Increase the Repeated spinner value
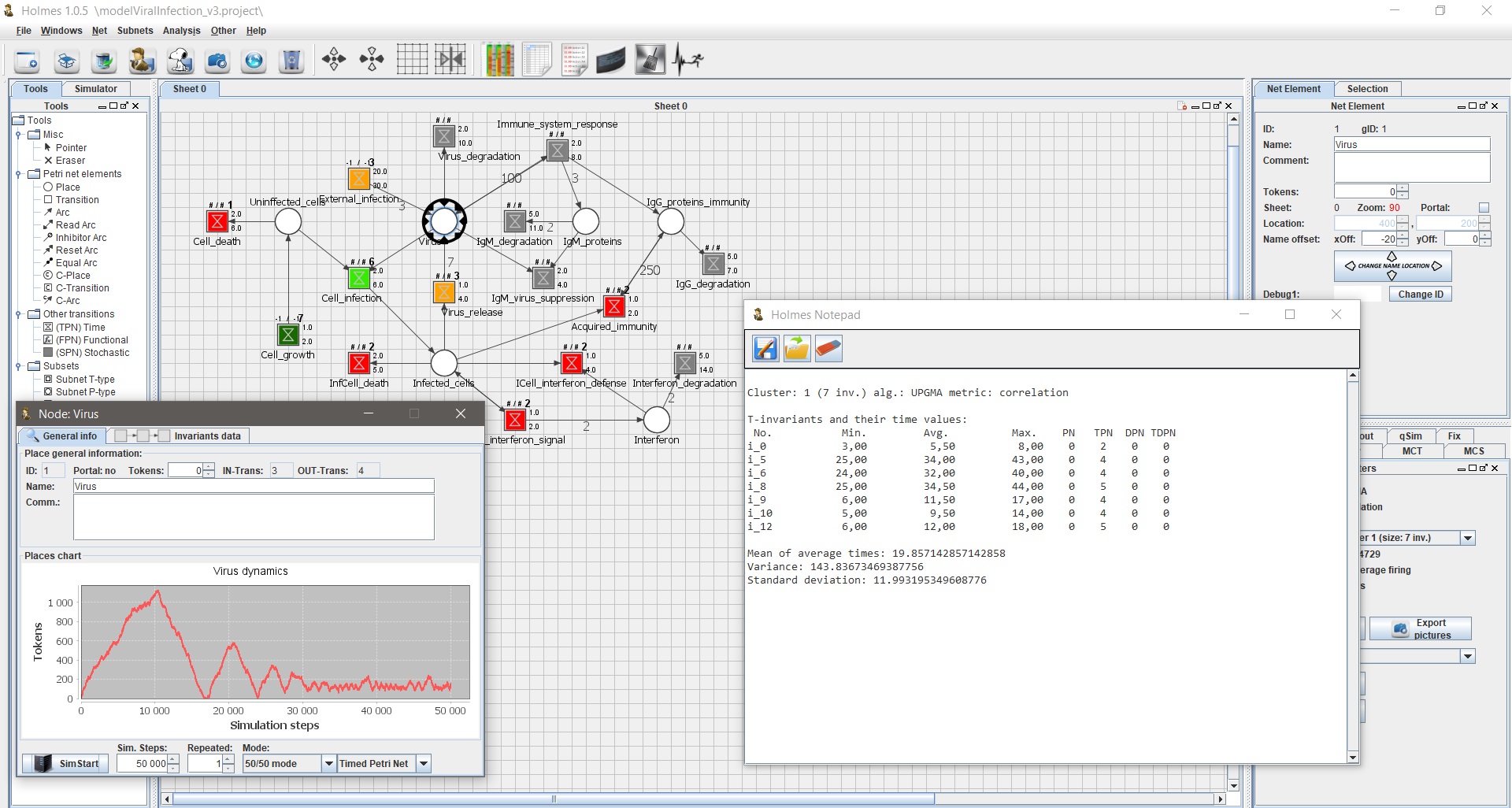 click(228, 759)
